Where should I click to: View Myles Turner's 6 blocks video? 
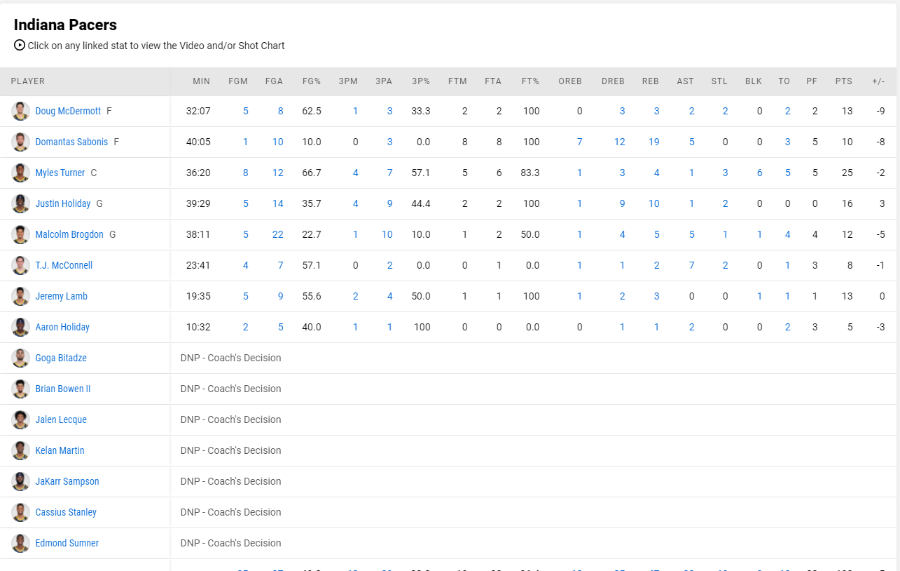pos(759,173)
